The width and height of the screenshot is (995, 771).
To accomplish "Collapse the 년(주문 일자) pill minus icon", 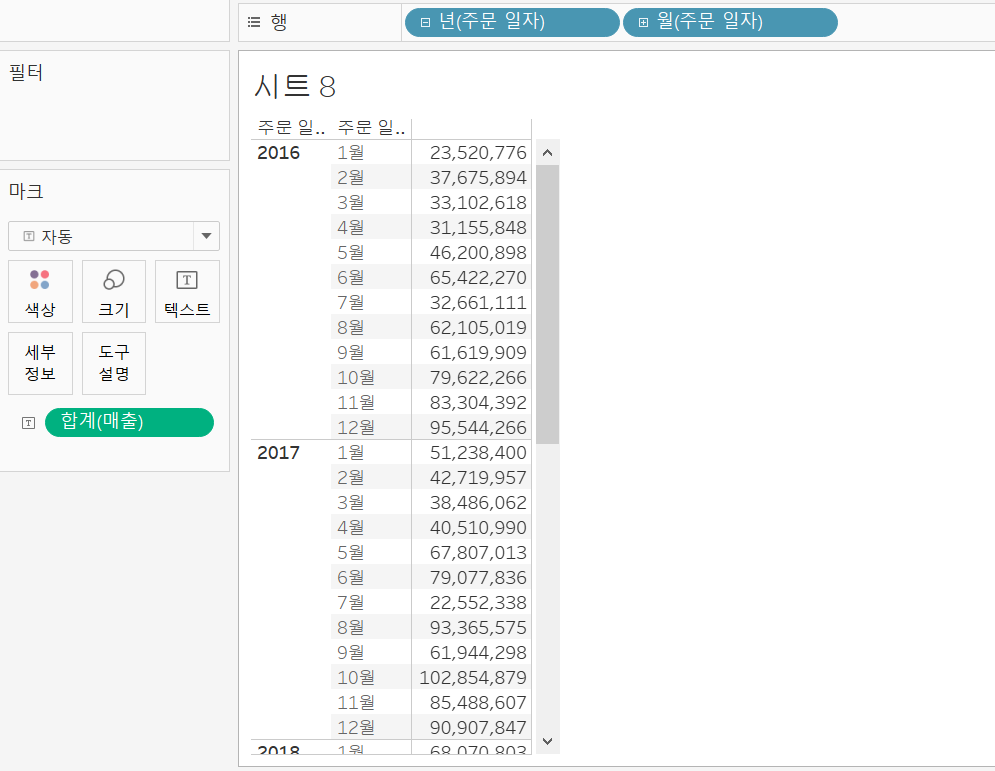I will click(x=426, y=23).
